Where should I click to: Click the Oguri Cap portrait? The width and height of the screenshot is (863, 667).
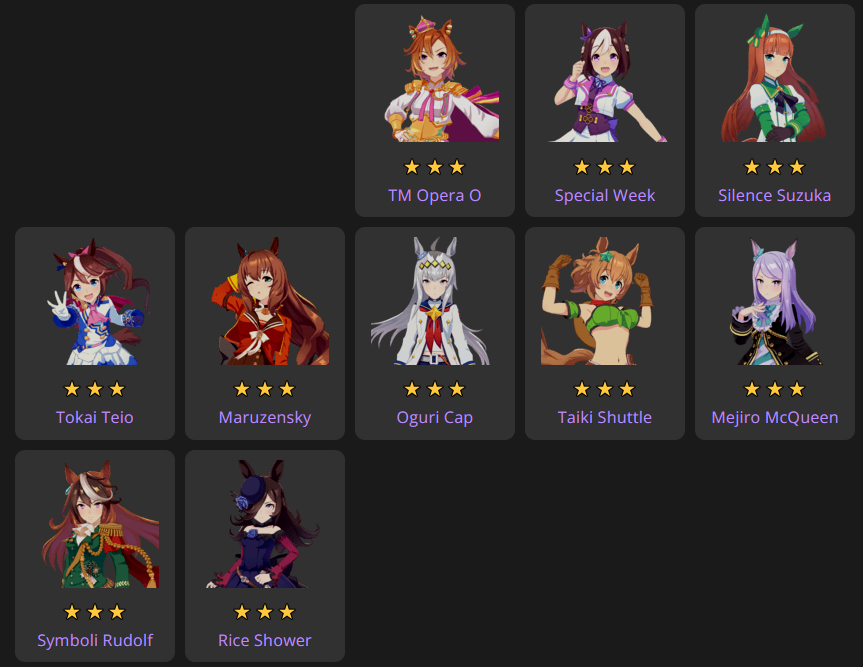pos(435,301)
